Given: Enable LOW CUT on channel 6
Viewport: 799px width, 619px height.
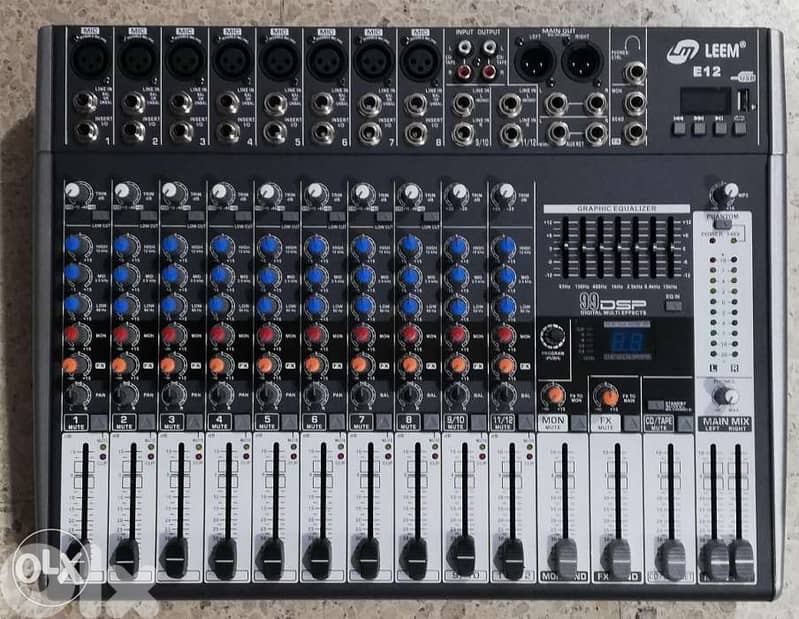Looking at the screenshot, I should pos(337,216).
